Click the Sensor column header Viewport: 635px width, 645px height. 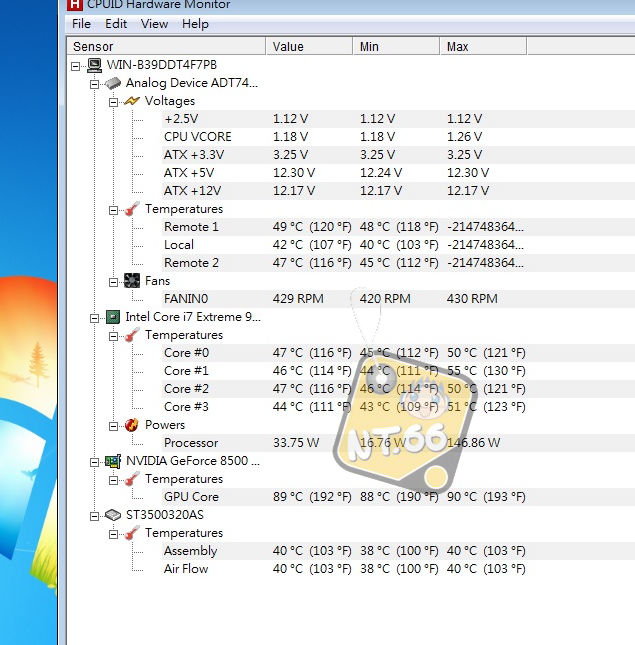click(x=166, y=46)
